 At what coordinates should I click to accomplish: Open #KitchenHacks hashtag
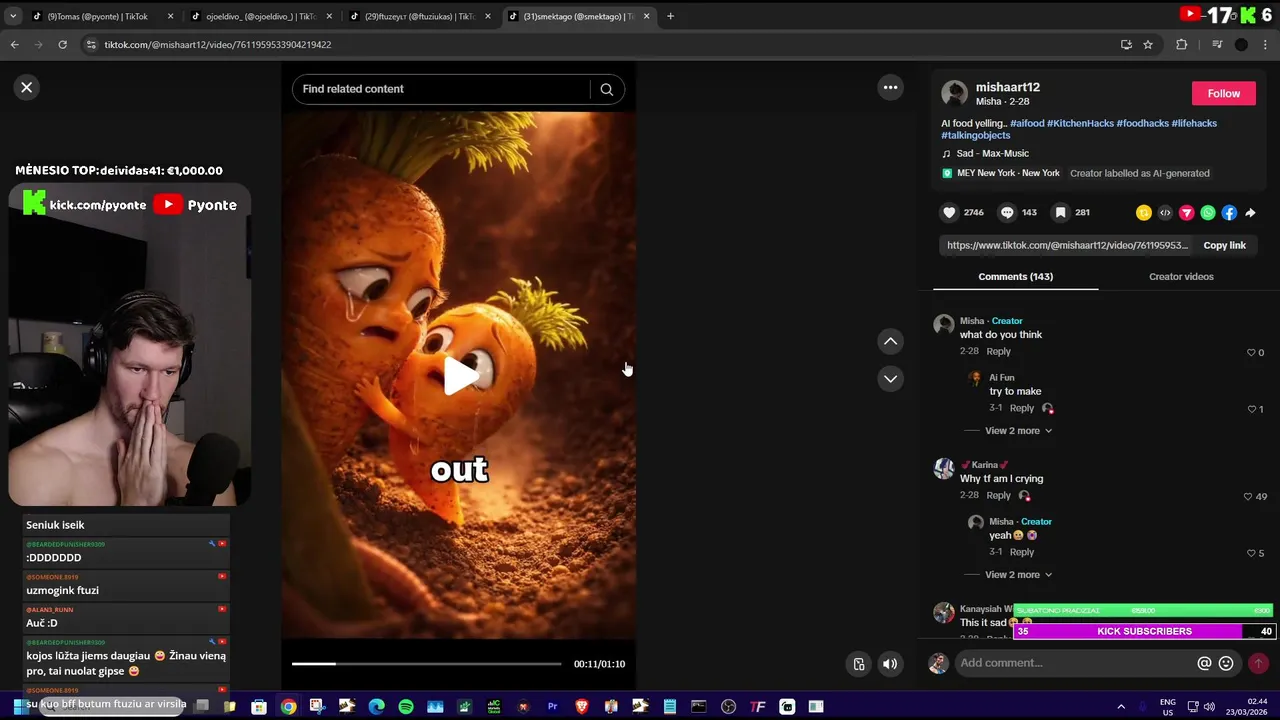1080,123
